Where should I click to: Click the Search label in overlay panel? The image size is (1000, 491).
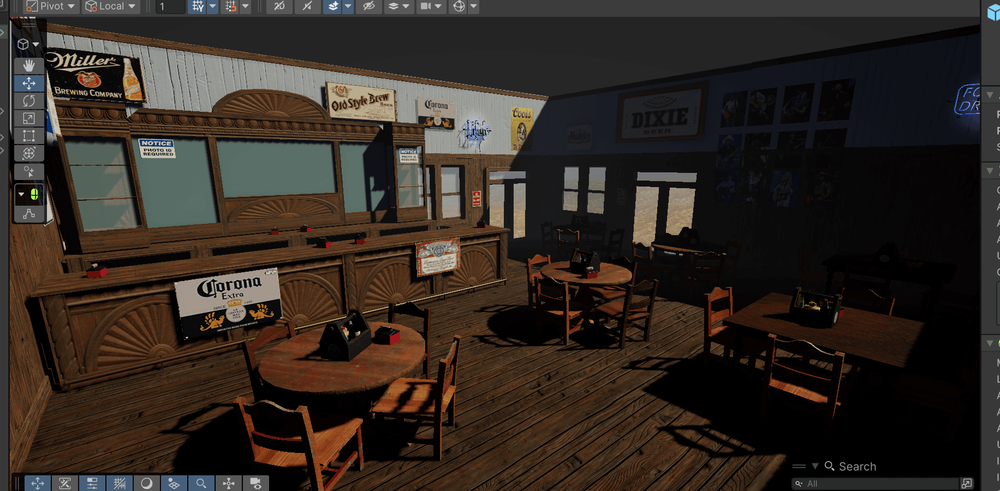pyautogui.click(x=857, y=466)
